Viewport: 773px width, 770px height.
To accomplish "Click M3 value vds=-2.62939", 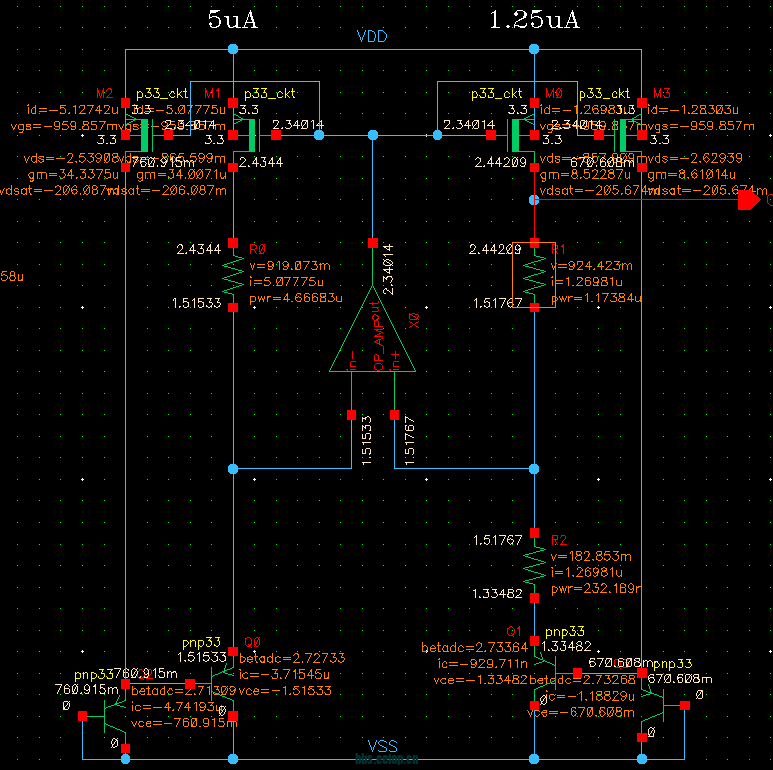I will [695, 159].
